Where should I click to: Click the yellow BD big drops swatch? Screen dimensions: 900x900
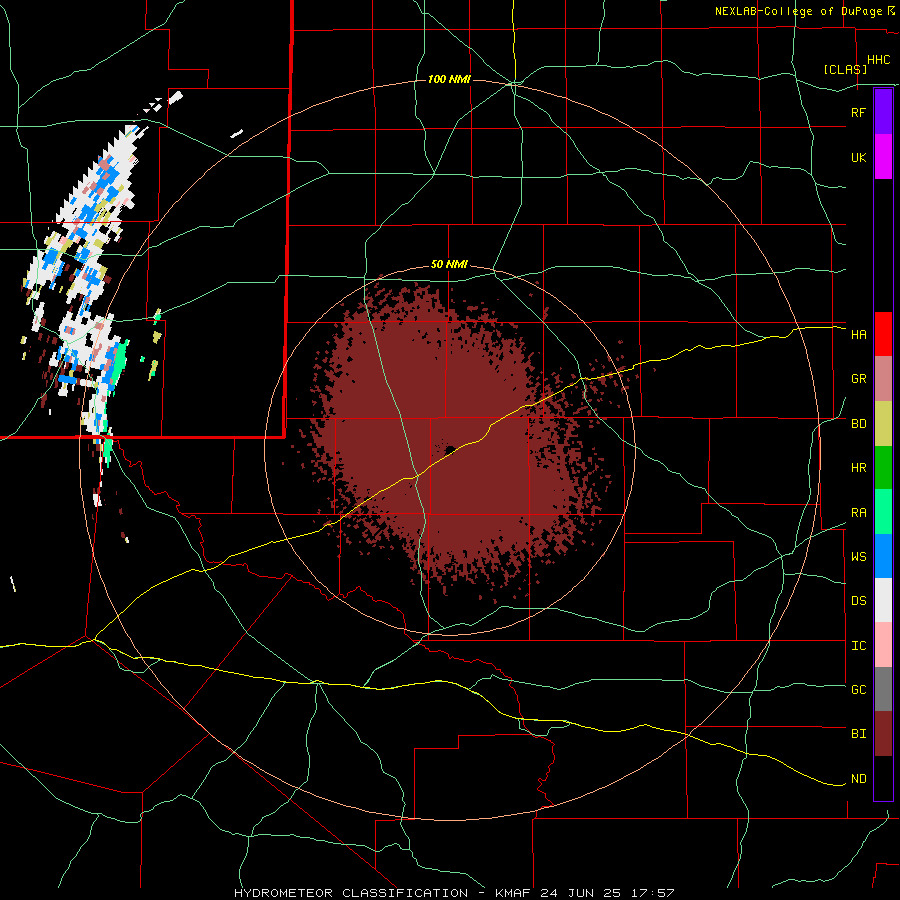[x=883, y=424]
